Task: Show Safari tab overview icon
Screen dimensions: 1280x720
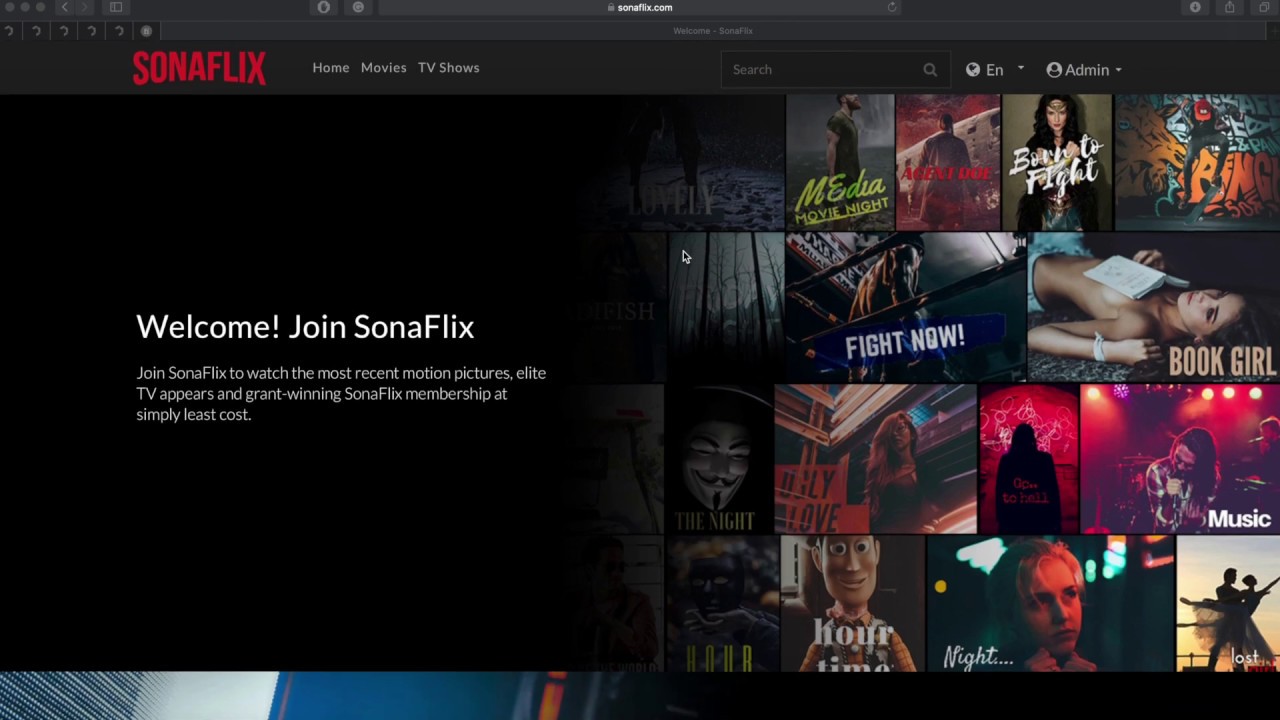Action: pos(1263,7)
